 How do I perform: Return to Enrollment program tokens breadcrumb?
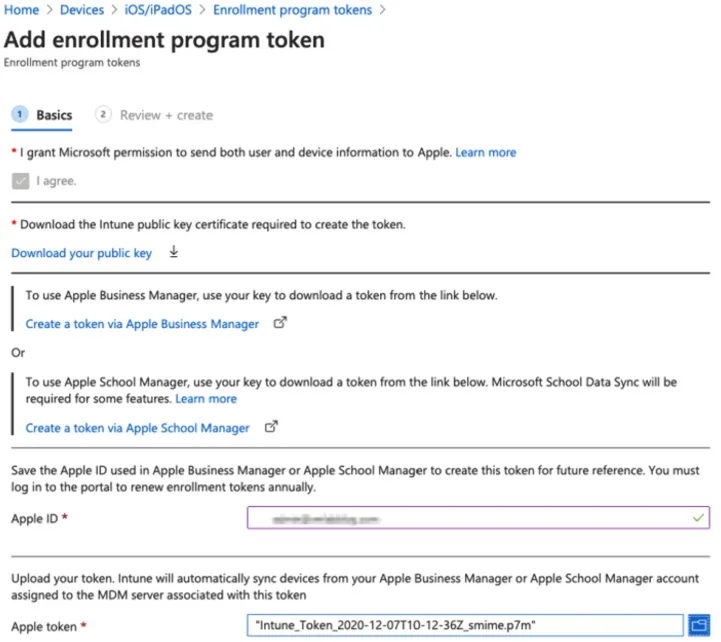292,10
